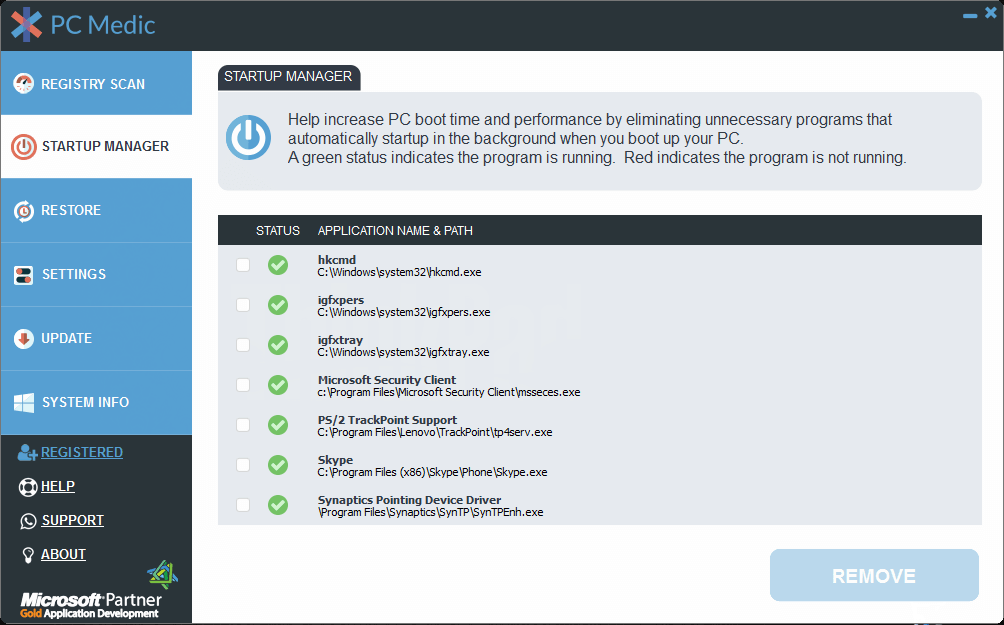Click green status check for PS/2 TrackPoint Support
This screenshot has height=625, width=1004.
click(278, 425)
